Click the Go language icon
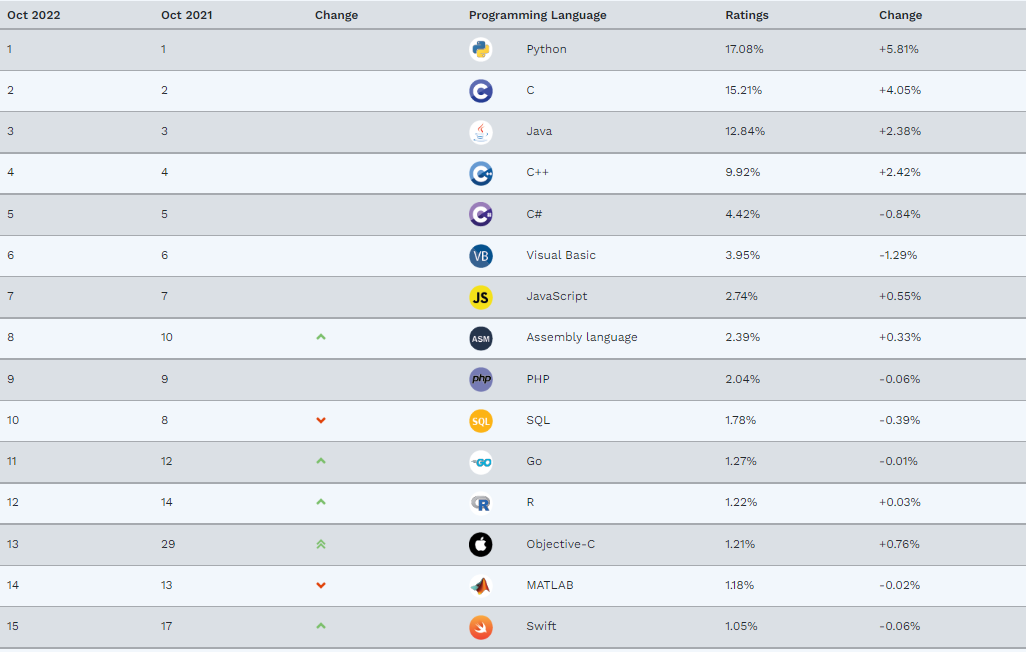The width and height of the screenshot is (1026, 652). tap(481, 462)
